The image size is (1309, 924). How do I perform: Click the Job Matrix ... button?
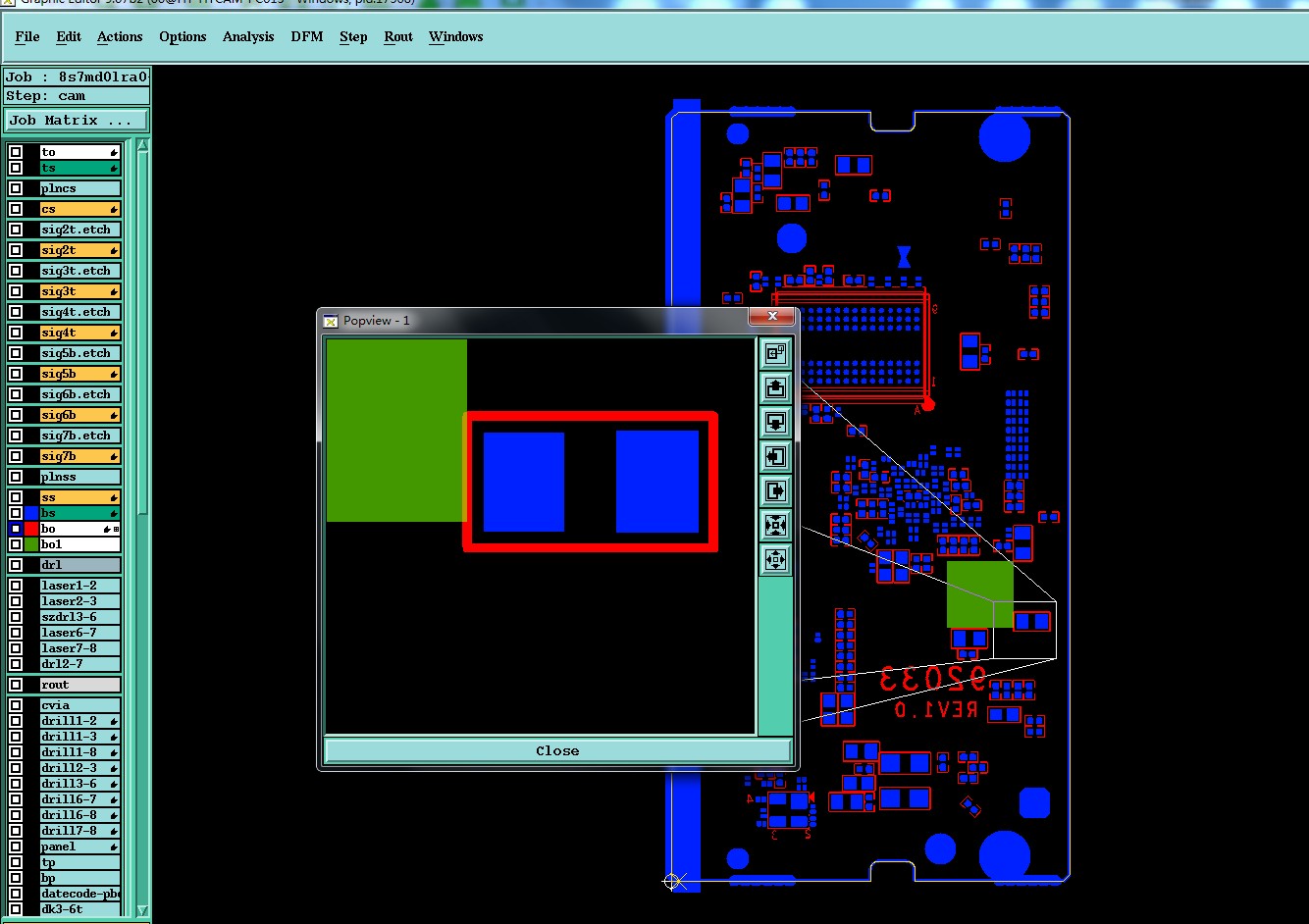(77, 120)
